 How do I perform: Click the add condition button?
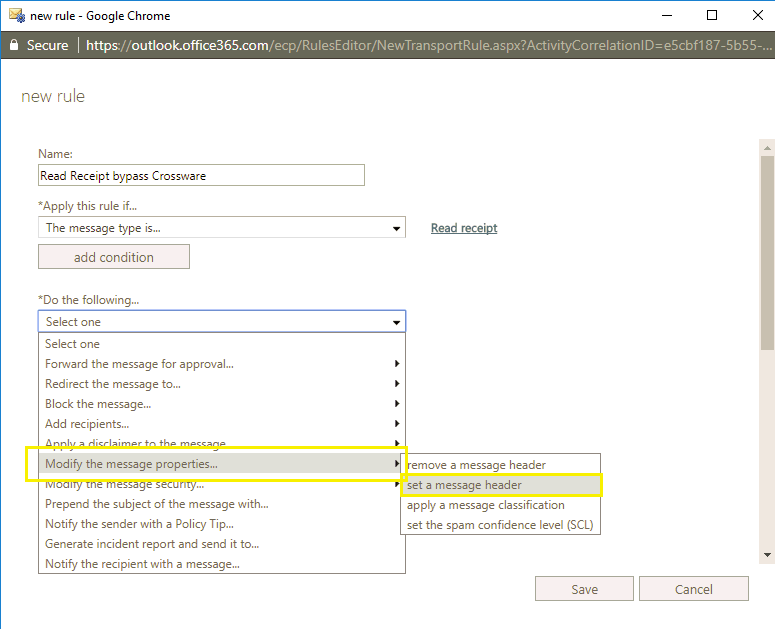click(x=114, y=257)
